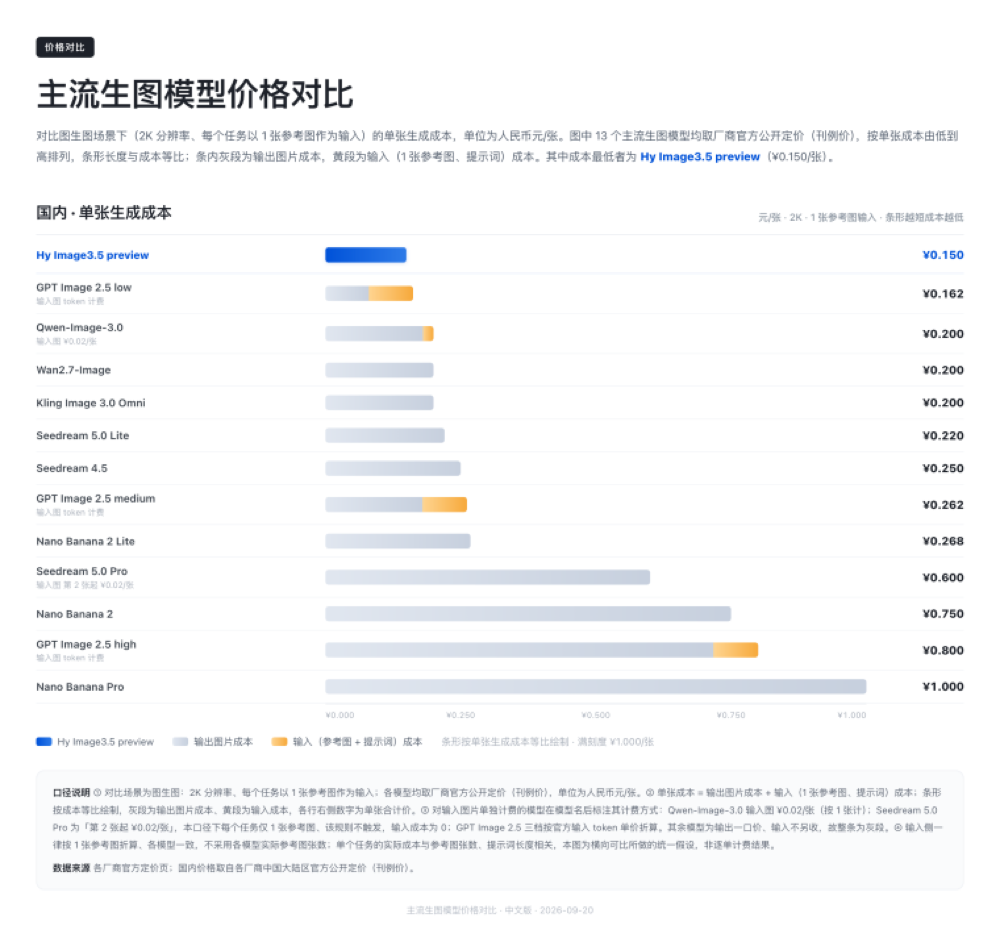Image resolution: width=1000 pixels, height=947 pixels.
Task: Click the GPT Image 2.5 high label
Action: (86, 645)
